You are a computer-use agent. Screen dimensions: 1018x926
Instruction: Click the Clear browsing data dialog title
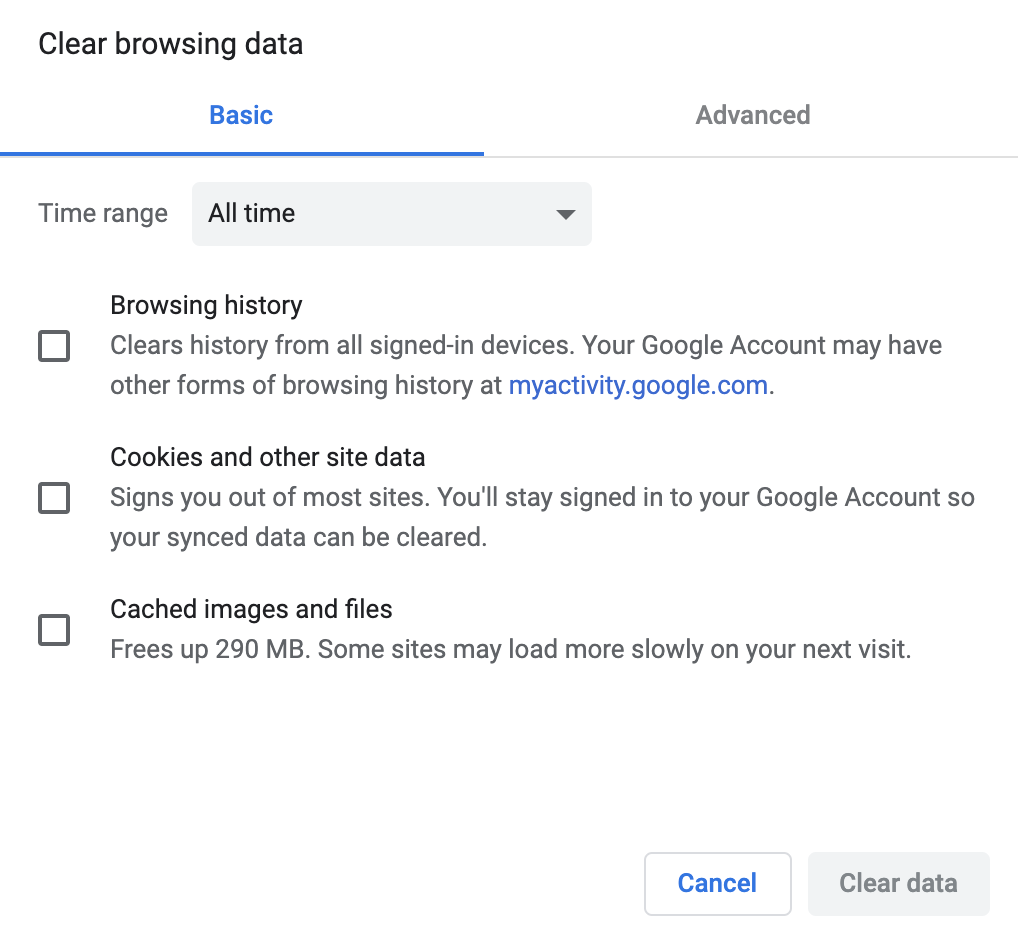(x=170, y=44)
